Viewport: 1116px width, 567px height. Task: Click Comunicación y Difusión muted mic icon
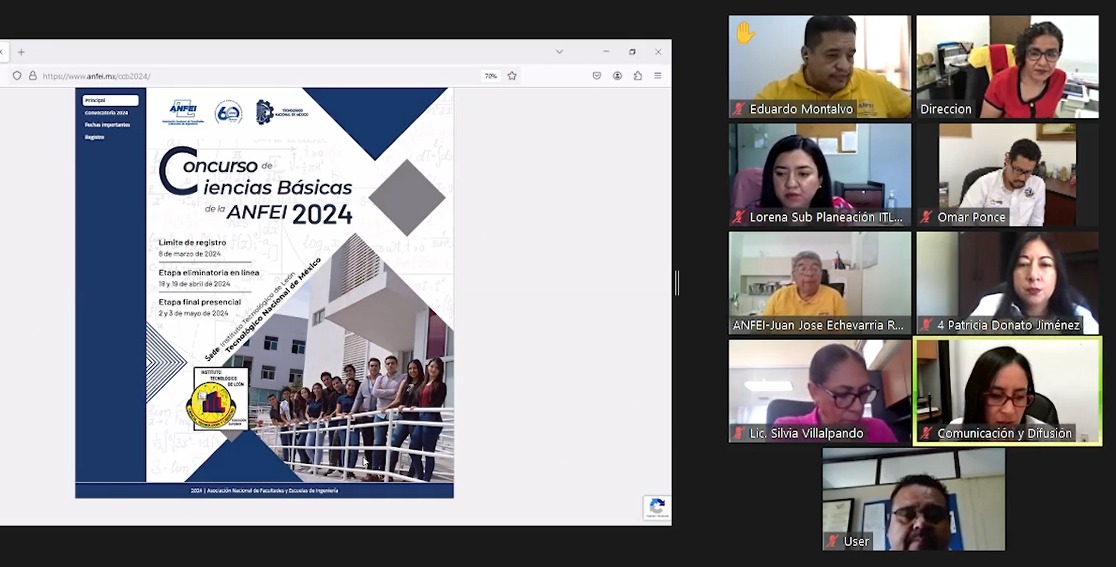pyautogui.click(x=926, y=433)
